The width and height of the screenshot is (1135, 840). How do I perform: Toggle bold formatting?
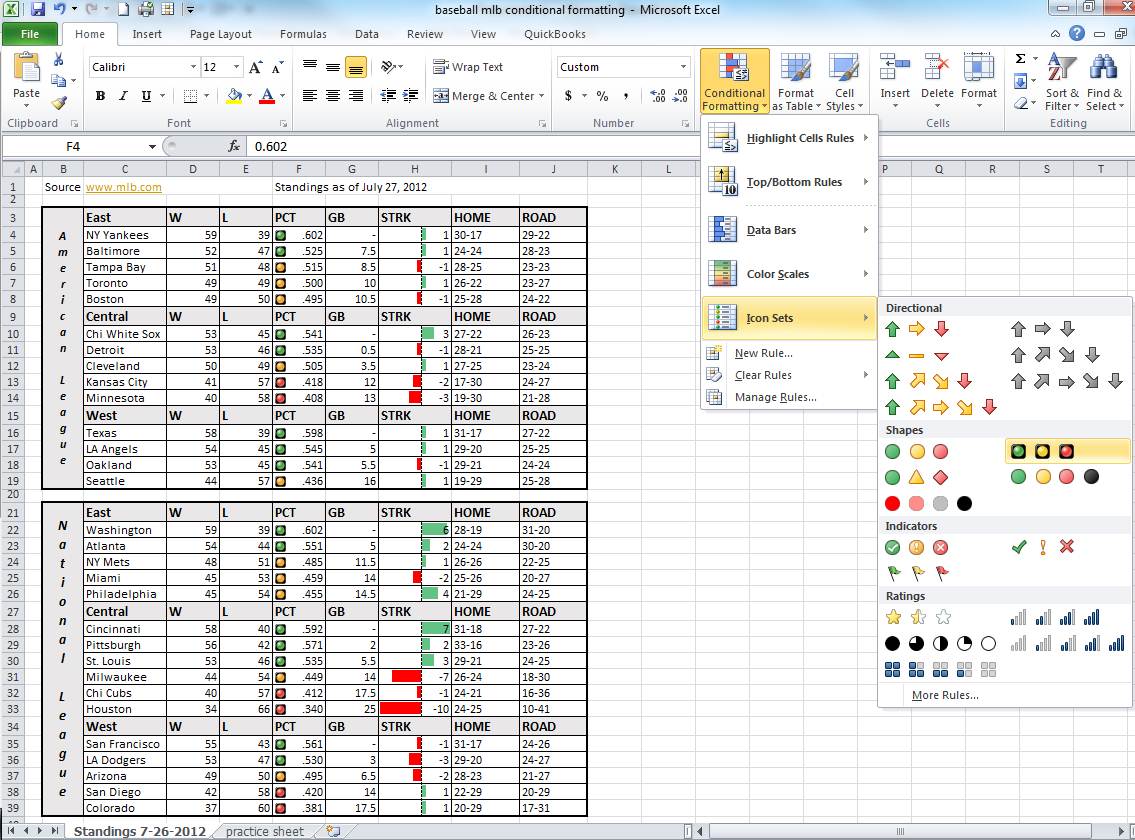pos(100,95)
